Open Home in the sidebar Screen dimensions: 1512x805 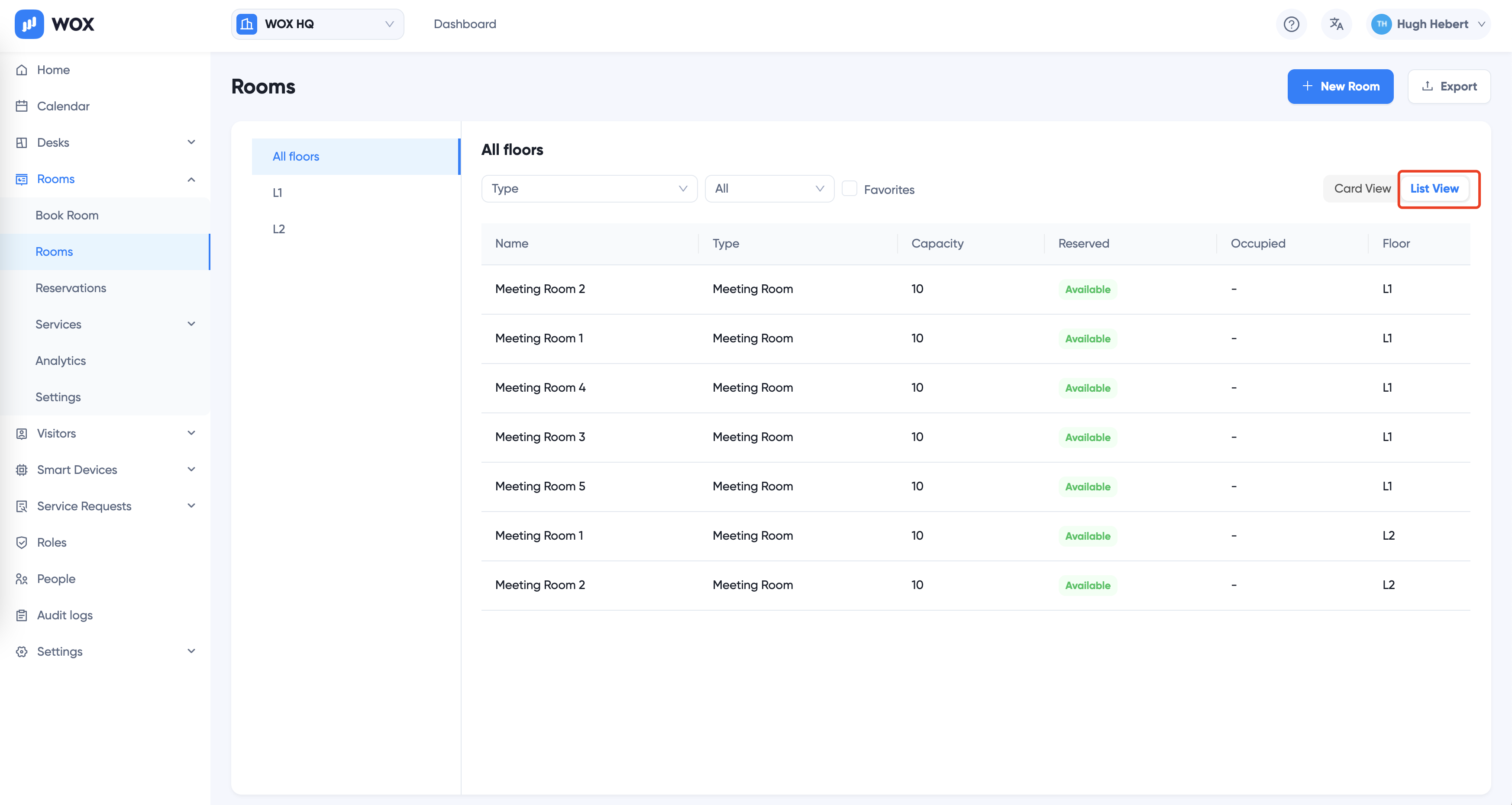click(x=105, y=70)
